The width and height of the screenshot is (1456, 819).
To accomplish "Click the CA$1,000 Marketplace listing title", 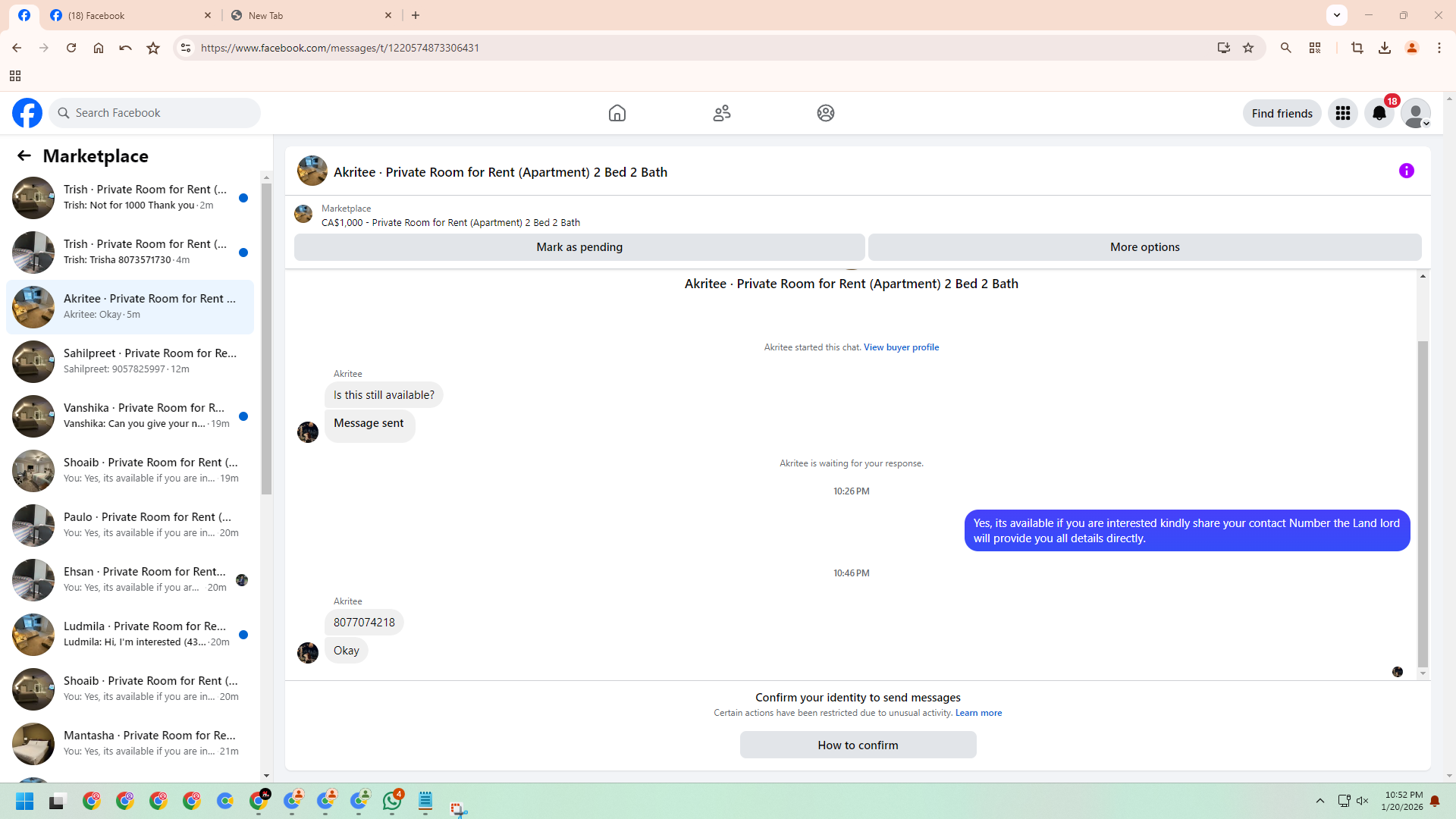I will click(x=450, y=223).
